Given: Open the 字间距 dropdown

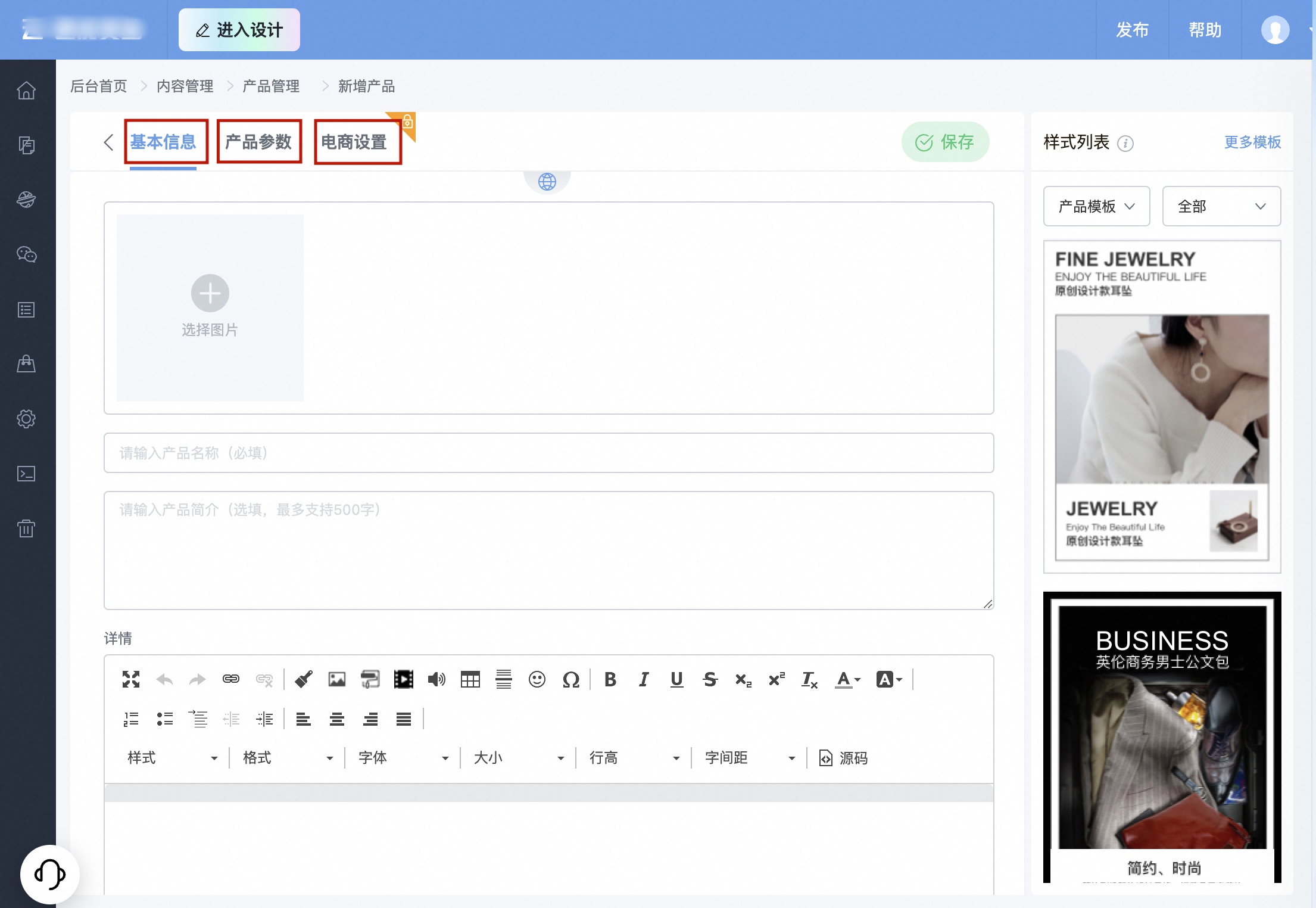Looking at the screenshot, I should pos(750,758).
